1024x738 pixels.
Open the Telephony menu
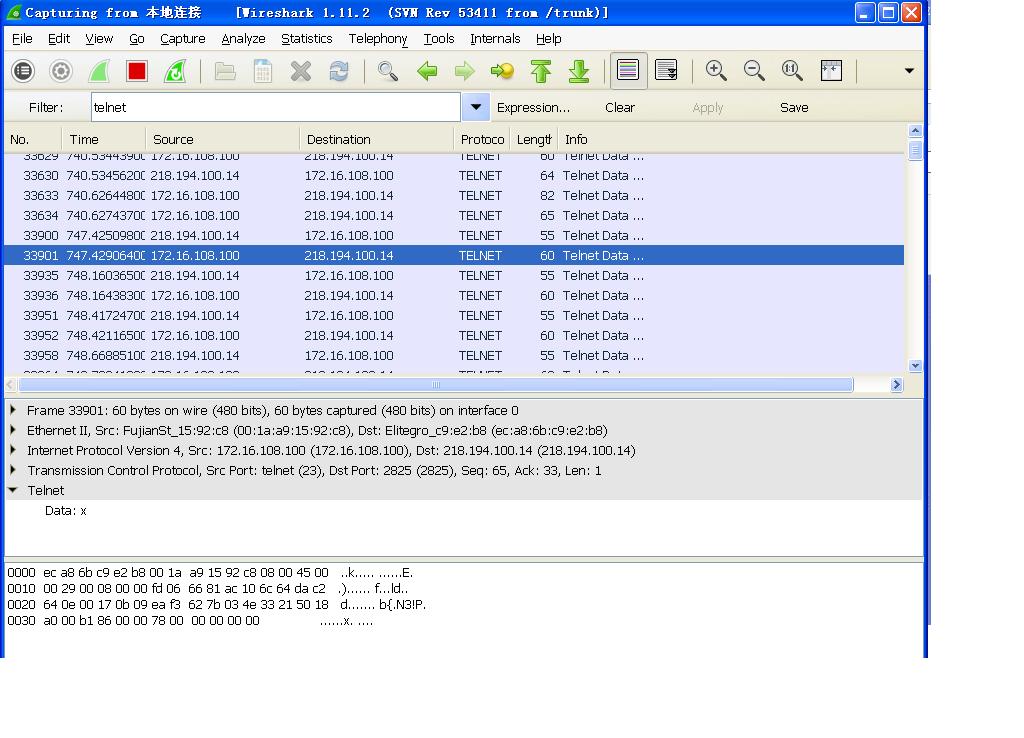point(377,39)
